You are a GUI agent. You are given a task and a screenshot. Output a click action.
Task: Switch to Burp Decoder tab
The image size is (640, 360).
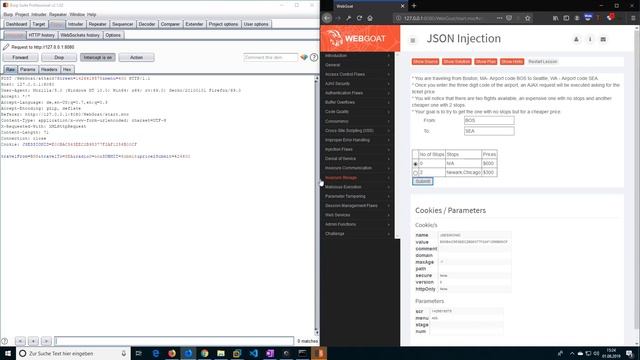pos(147,24)
